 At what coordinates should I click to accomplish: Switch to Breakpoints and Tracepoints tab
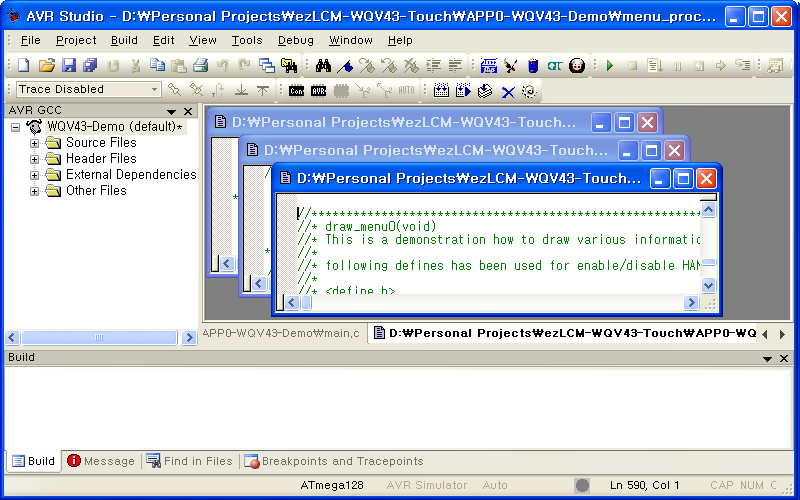click(334, 461)
